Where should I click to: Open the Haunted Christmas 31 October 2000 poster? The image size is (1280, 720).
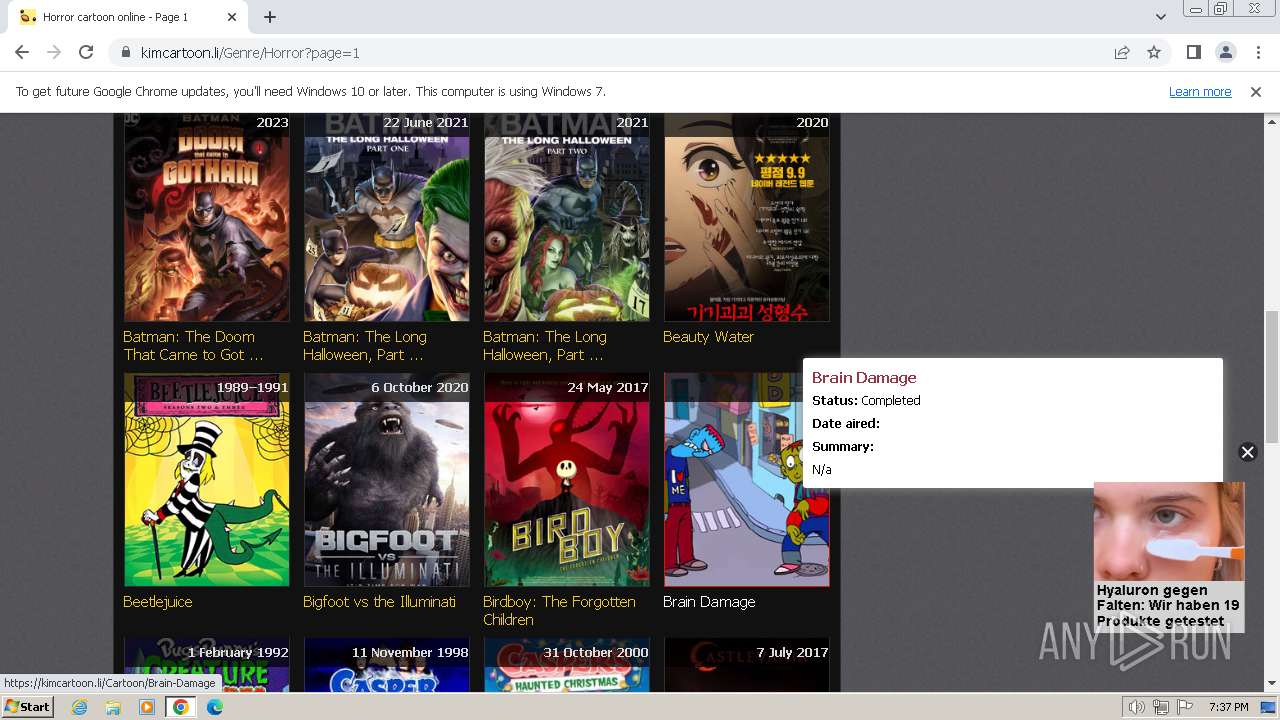pyautogui.click(x=567, y=665)
